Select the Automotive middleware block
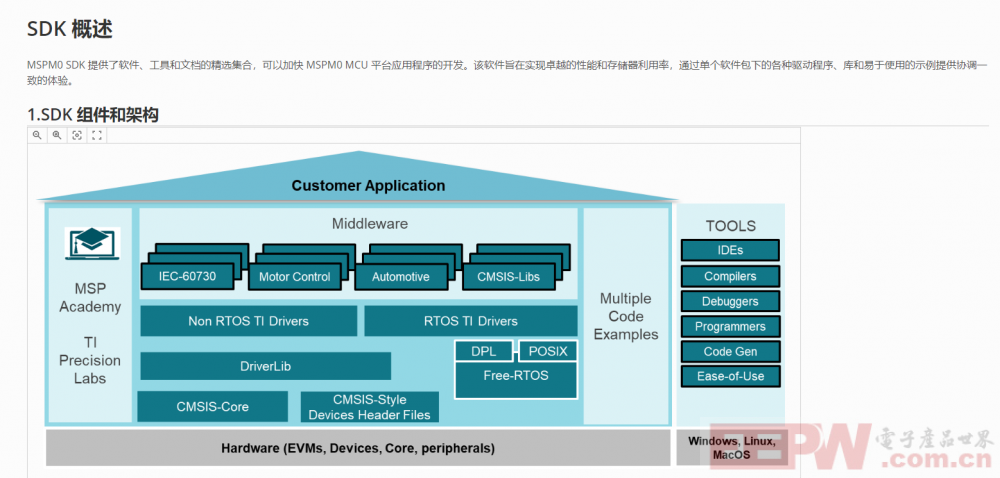This screenshot has height=478, width=1000. point(401,277)
